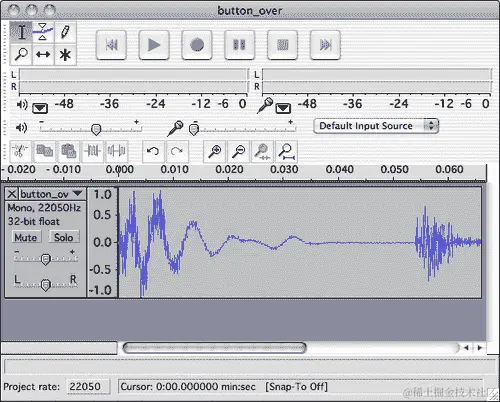
Task: Pause playback with Pause button
Action: click(x=240, y=45)
